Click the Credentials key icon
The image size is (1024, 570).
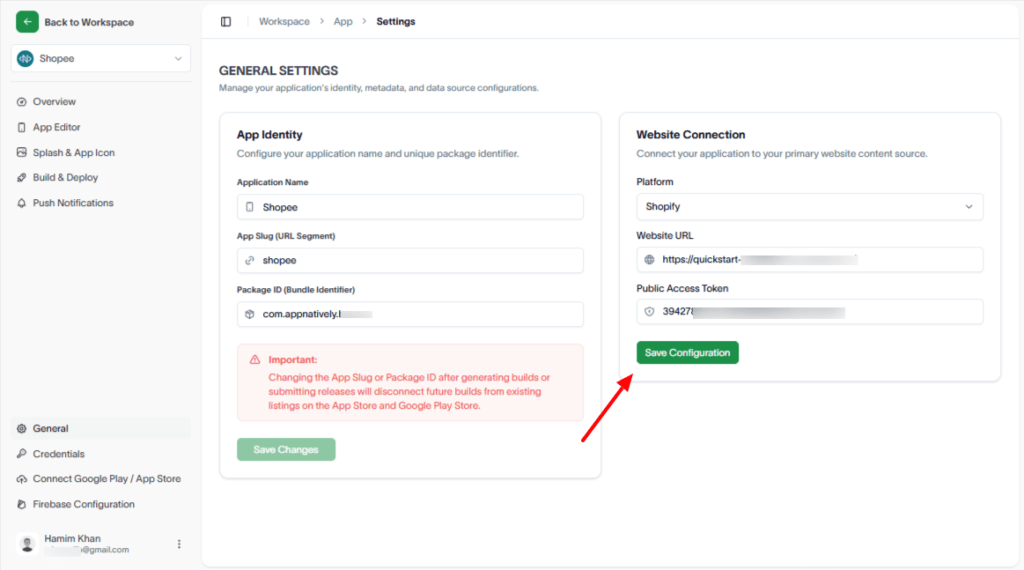click(x=22, y=454)
